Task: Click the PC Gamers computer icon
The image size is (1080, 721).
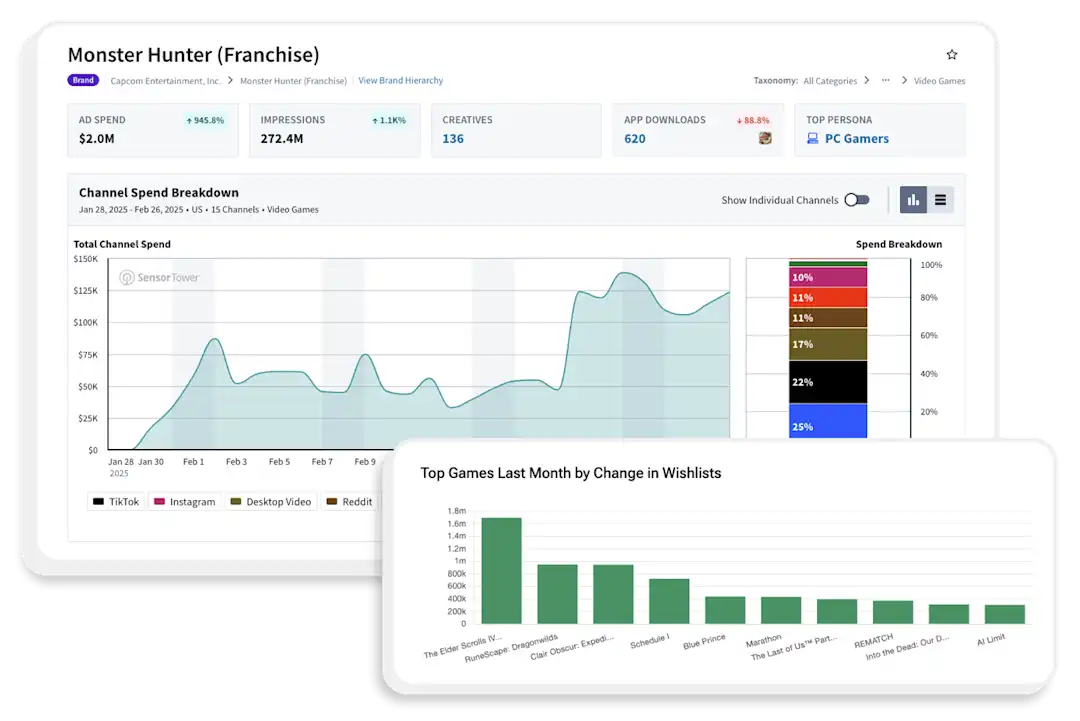Action: pyautogui.click(x=813, y=138)
